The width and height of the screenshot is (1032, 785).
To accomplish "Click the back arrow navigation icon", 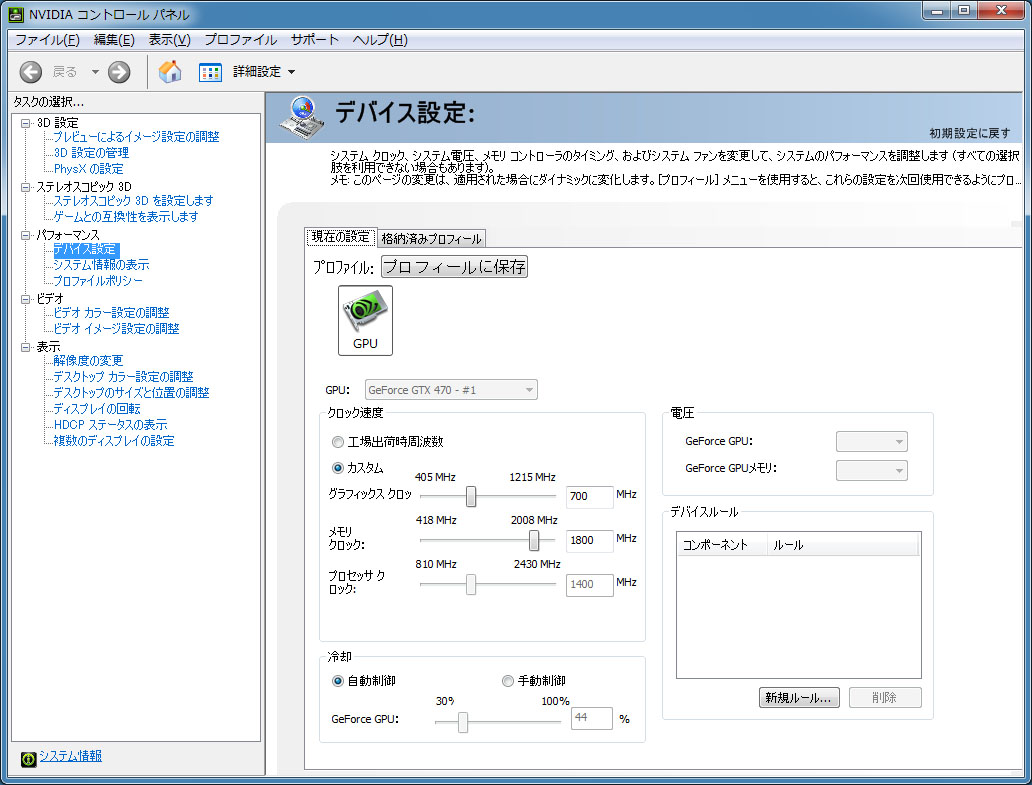I will point(30,72).
